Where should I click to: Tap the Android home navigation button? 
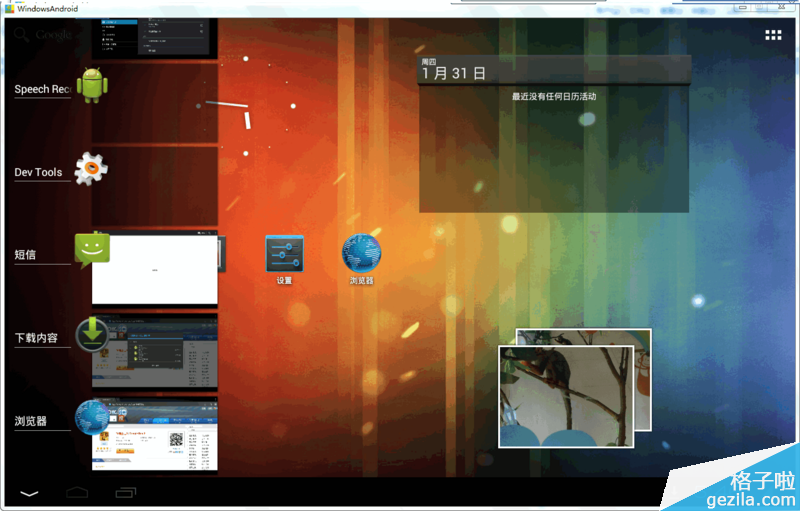(77, 492)
